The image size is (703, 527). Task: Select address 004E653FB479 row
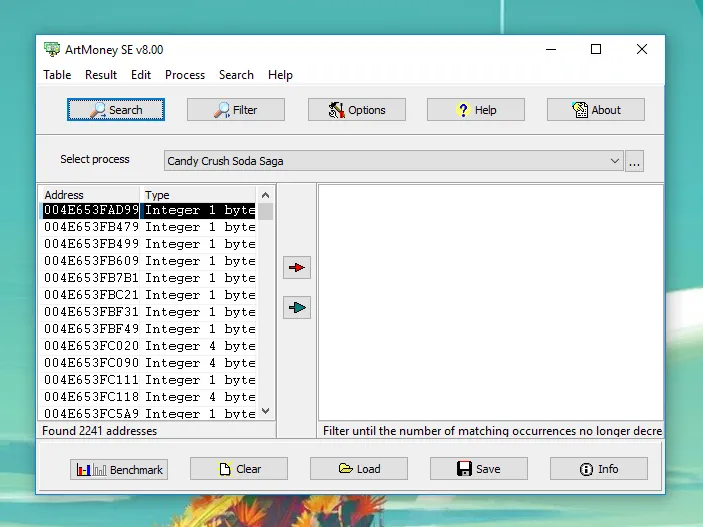pos(149,227)
